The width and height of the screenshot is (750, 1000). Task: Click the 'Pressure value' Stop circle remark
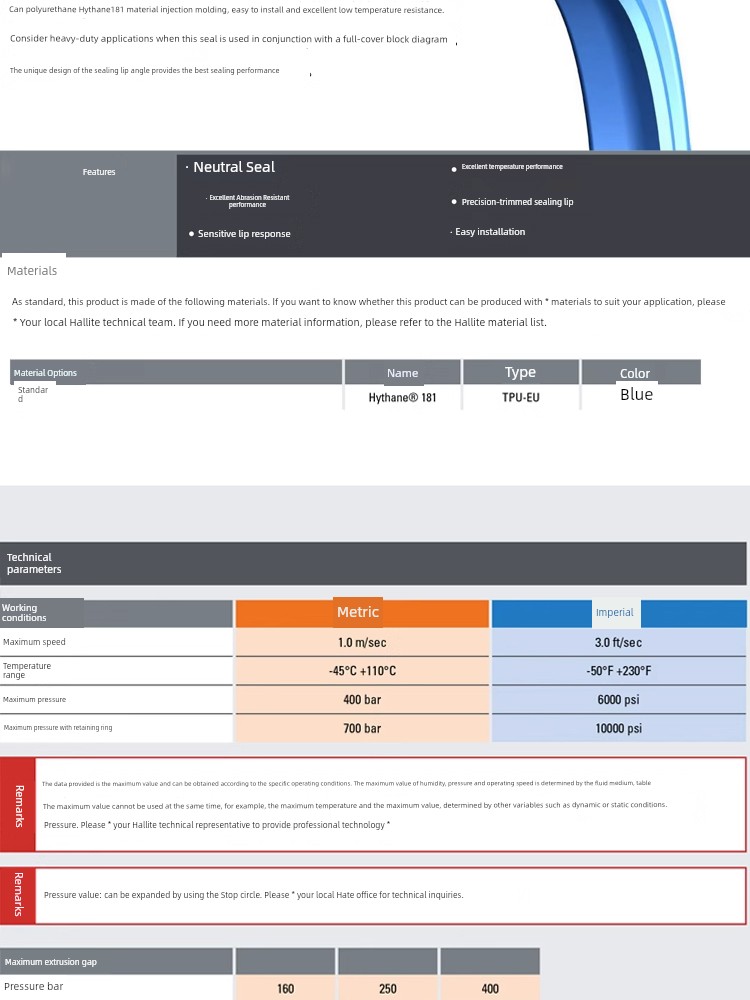[253, 895]
